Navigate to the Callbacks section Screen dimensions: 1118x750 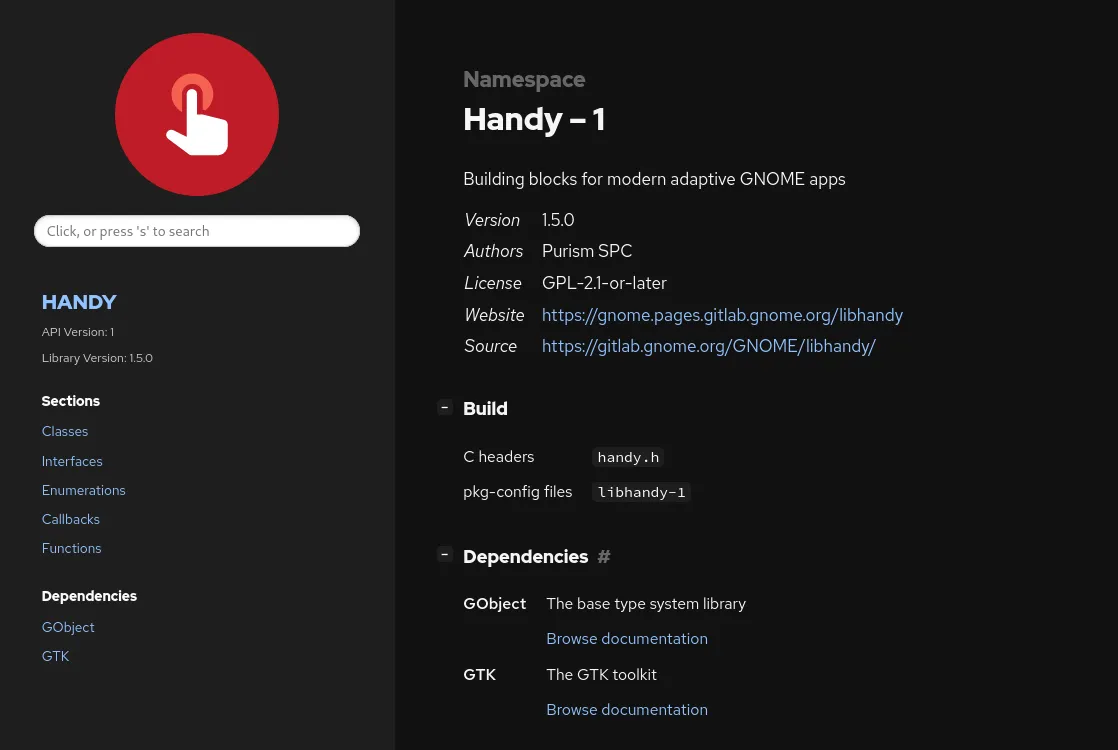[71, 519]
